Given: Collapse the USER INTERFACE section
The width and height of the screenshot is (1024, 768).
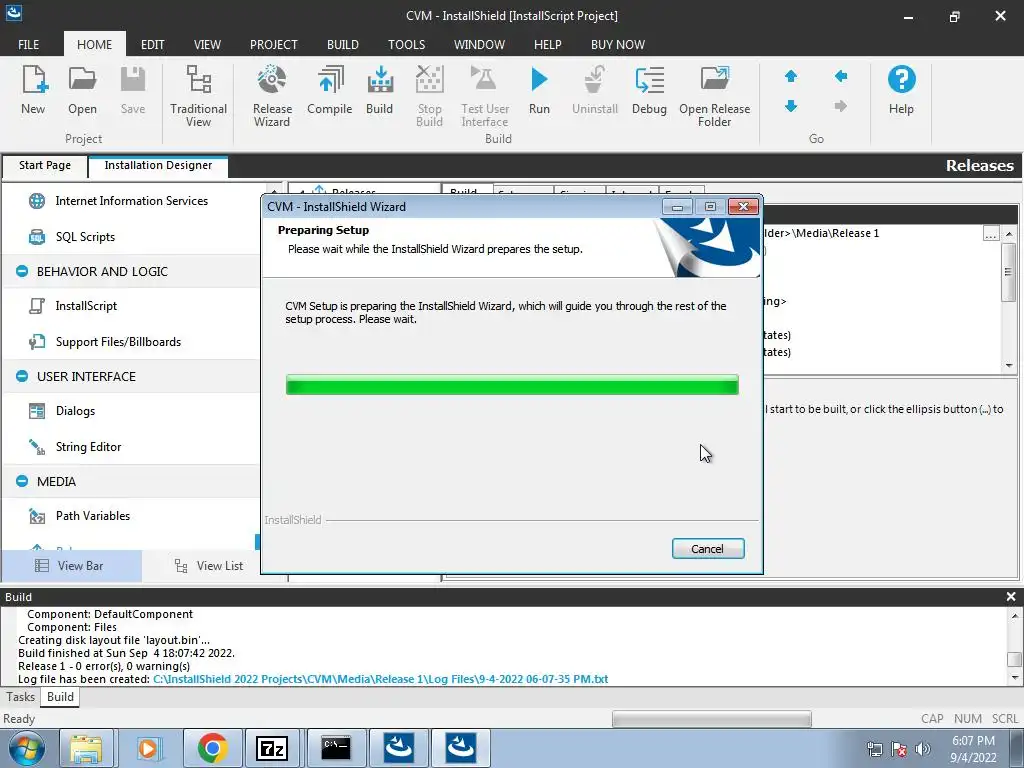Looking at the screenshot, I should [x=22, y=376].
